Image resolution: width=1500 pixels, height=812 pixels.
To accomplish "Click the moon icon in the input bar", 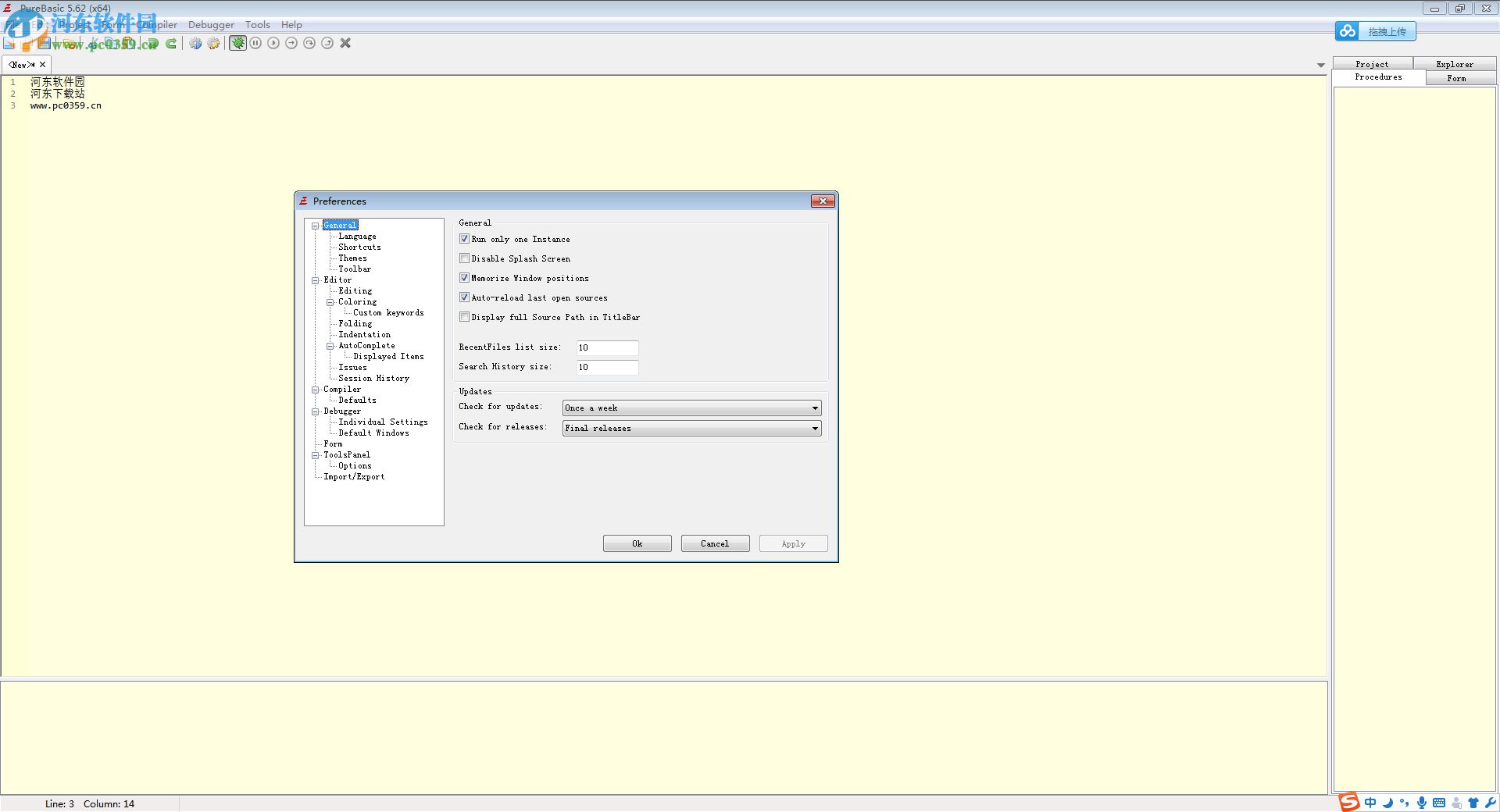I will point(1388,803).
